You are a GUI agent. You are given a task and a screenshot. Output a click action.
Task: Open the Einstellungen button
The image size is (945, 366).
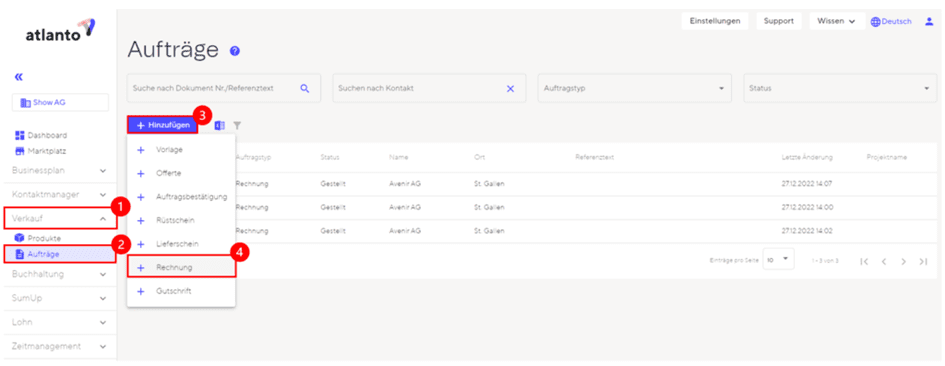tap(715, 21)
